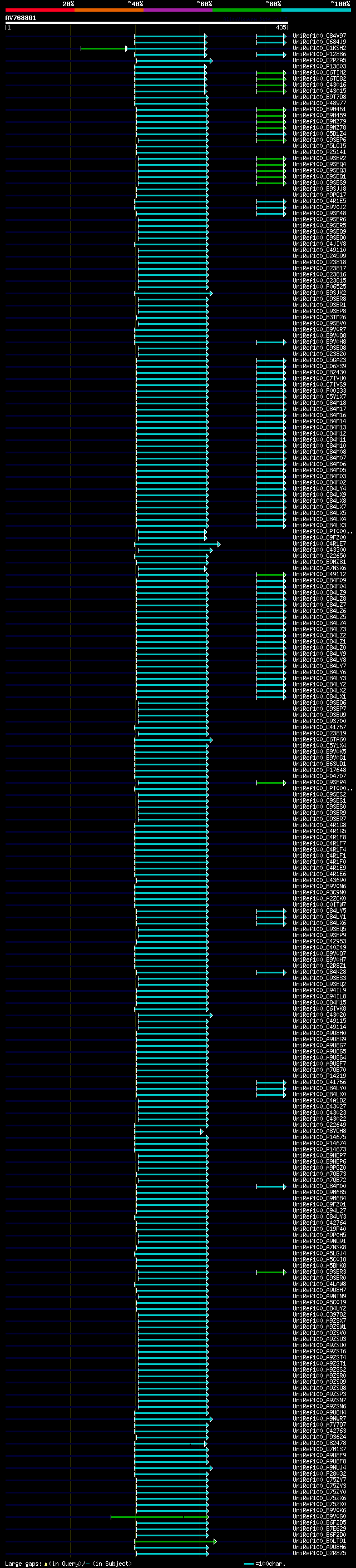Select UniRef100_A9NUJ4 label
The image size is (356, 1568).
coord(319,1467)
